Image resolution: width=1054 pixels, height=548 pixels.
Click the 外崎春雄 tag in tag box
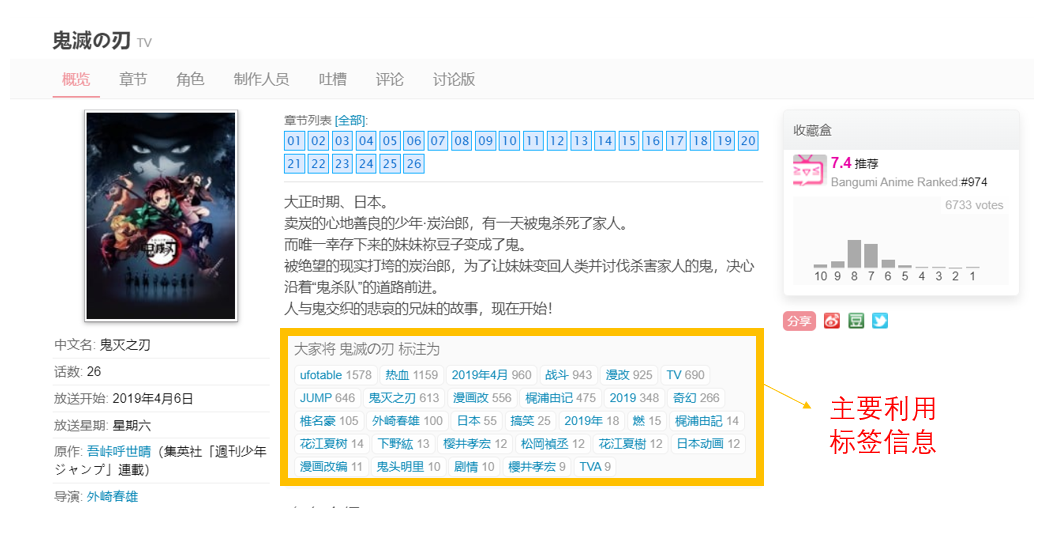(x=407, y=420)
